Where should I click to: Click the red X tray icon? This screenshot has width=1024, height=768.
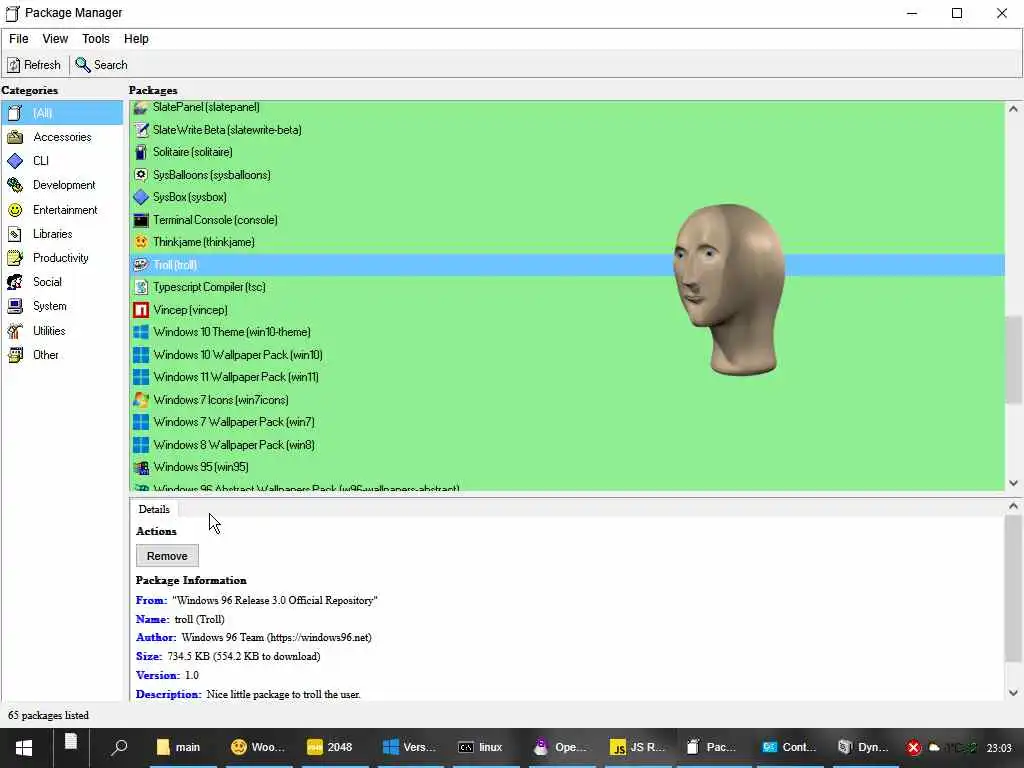tap(914, 748)
